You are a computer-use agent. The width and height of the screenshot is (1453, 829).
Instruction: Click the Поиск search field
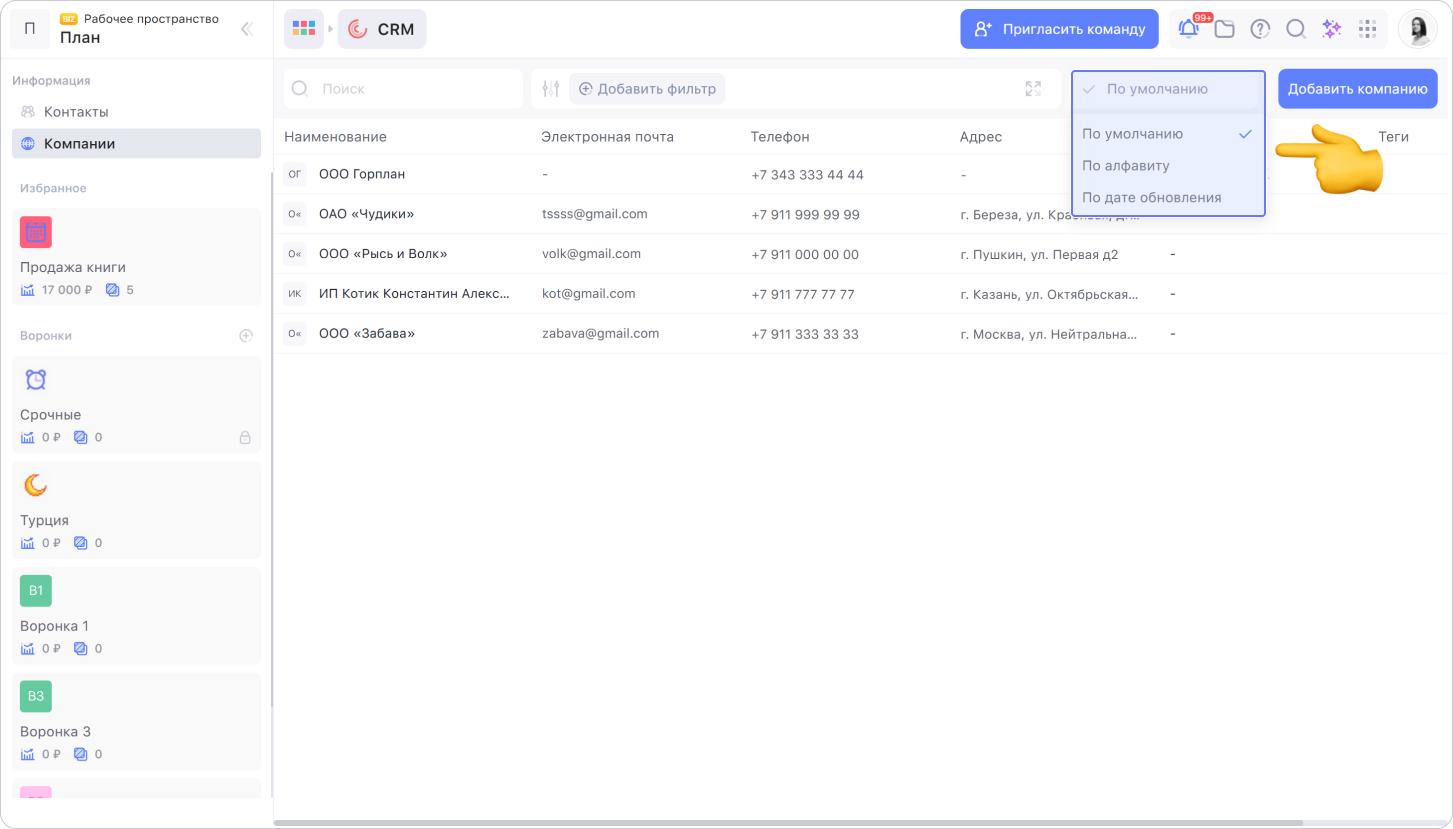click(x=415, y=89)
